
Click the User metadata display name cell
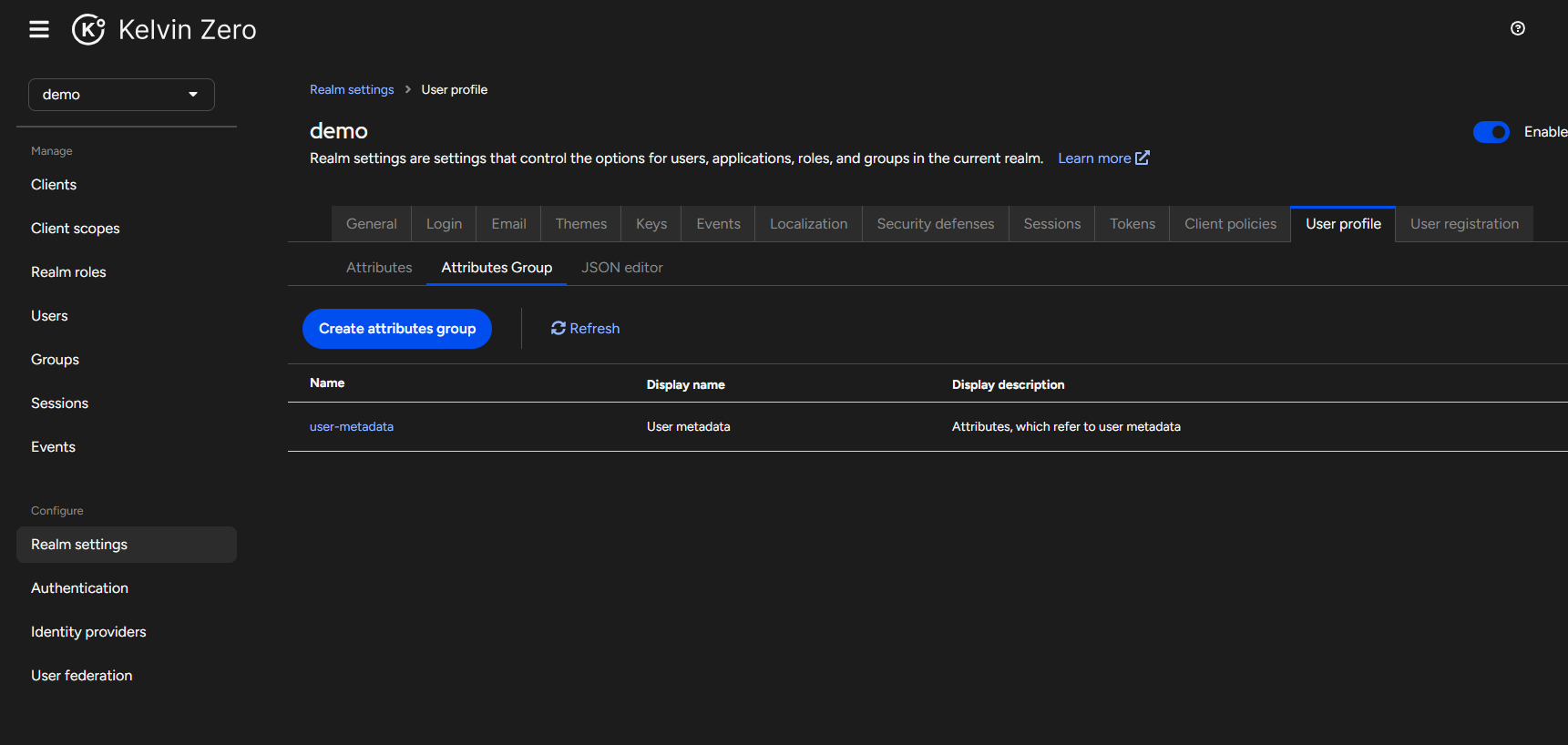tap(689, 426)
